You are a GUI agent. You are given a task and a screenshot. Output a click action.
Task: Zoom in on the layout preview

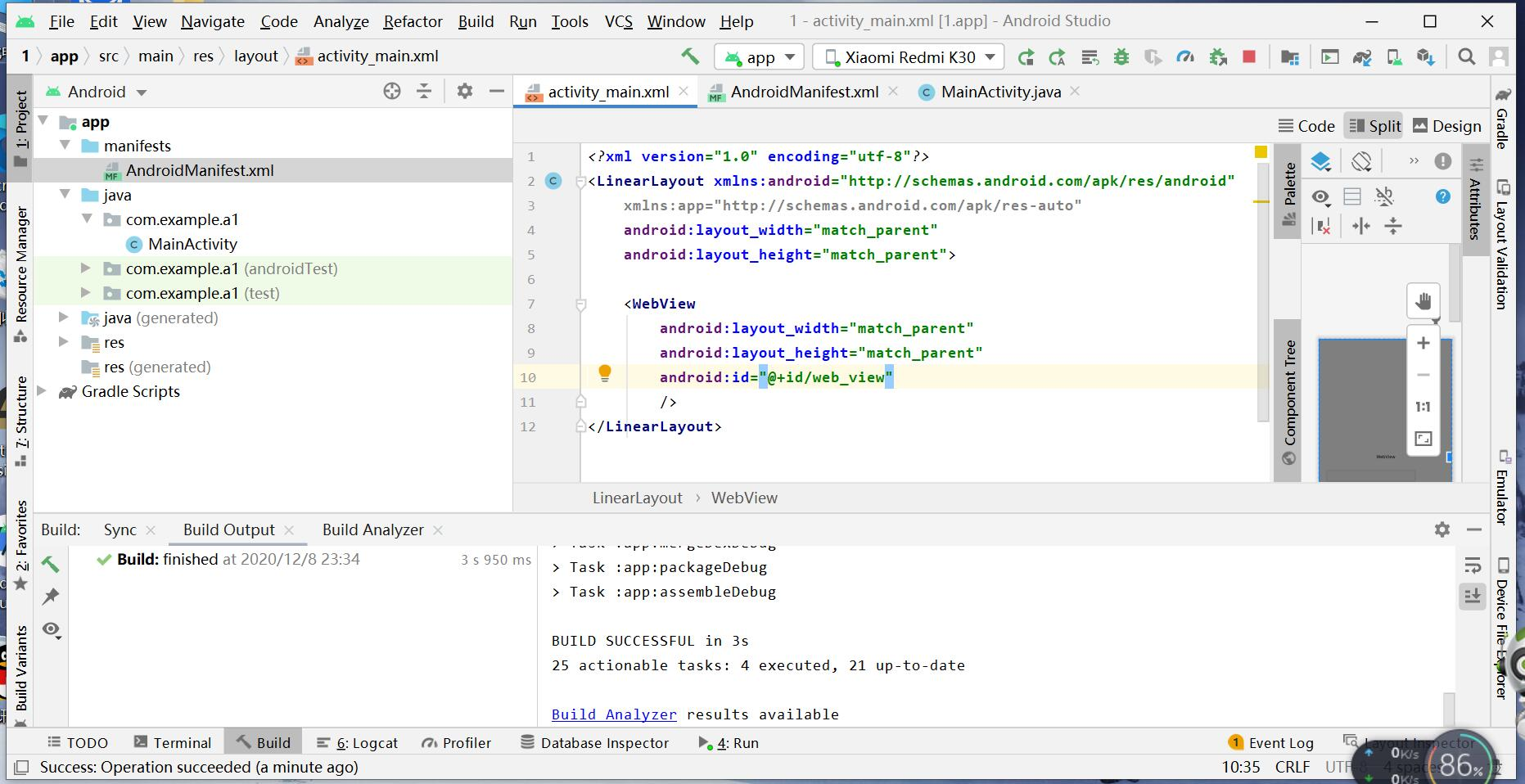point(1423,342)
